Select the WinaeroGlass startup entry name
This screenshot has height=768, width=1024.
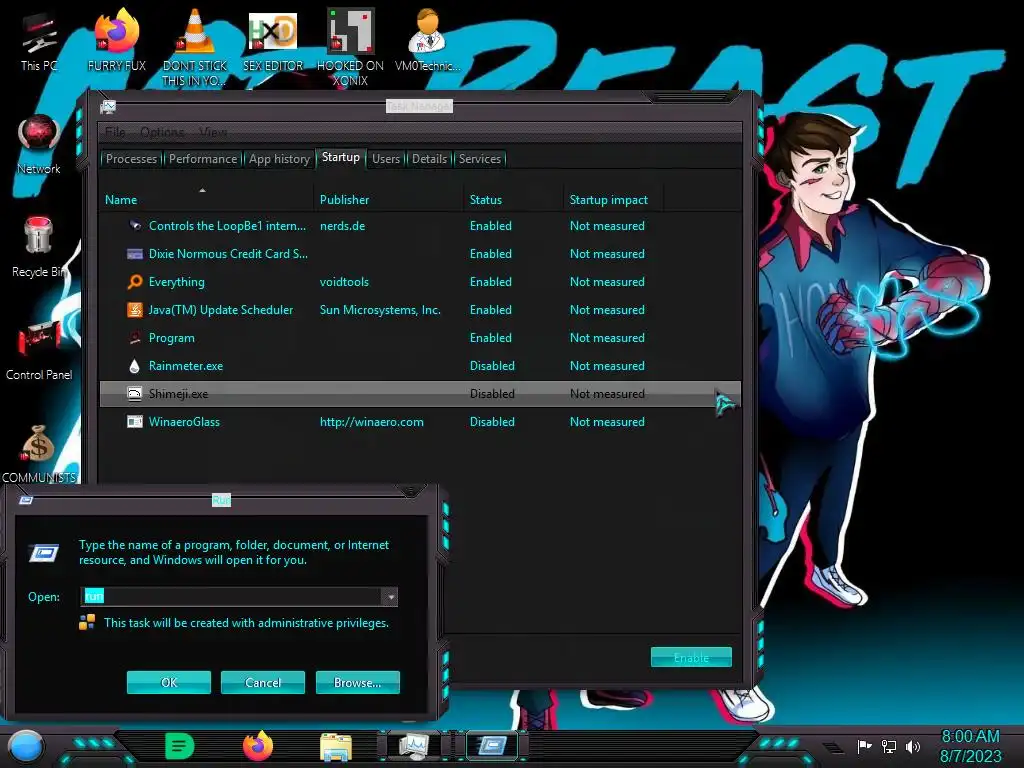(x=184, y=422)
